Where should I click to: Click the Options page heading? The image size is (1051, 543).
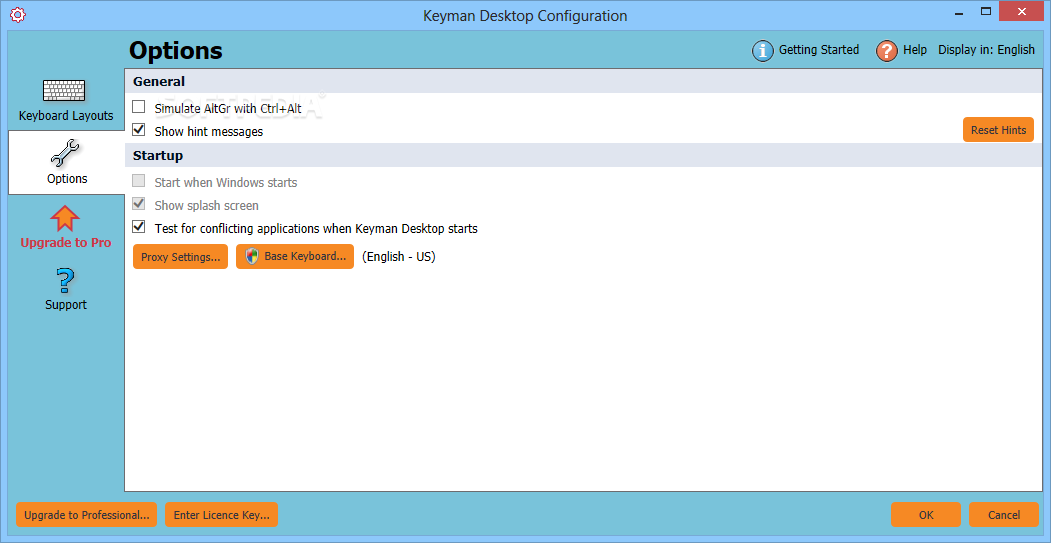point(176,50)
